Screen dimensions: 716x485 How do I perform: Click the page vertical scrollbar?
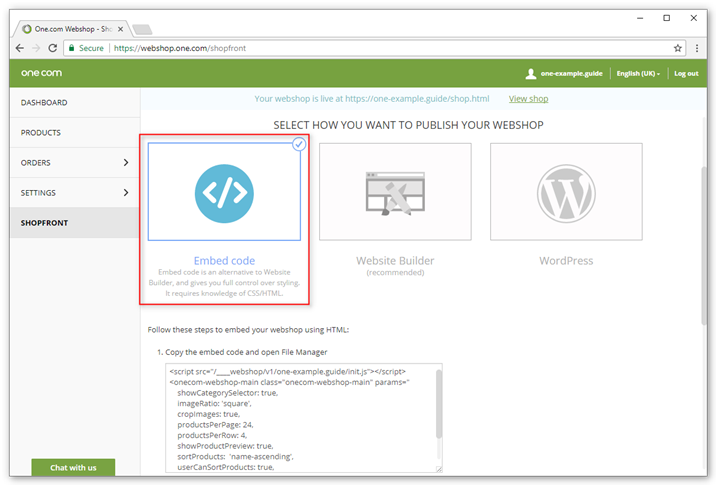704,247
